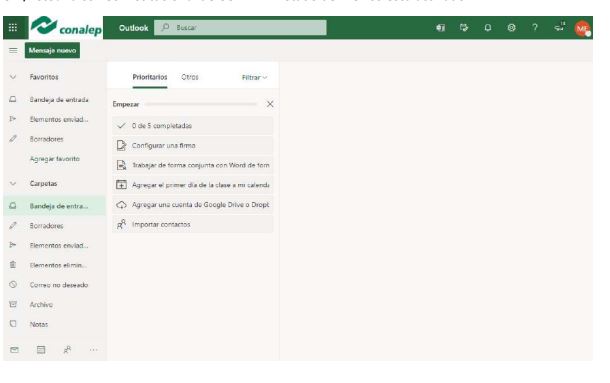The image size is (610, 383).
Task: Open the help question mark icon
Action: (x=535, y=28)
